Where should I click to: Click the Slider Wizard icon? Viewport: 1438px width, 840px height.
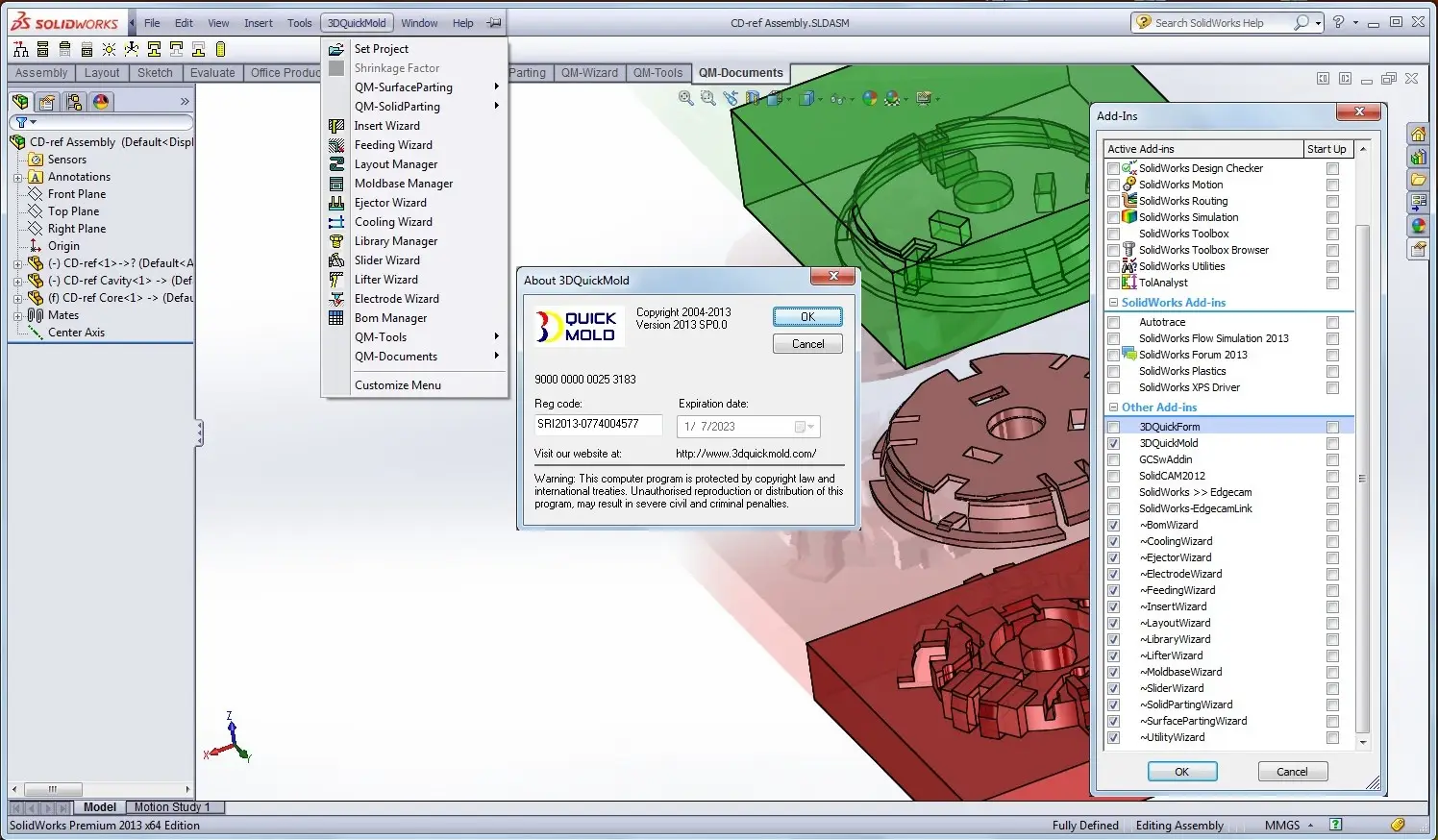[x=336, y=260]
